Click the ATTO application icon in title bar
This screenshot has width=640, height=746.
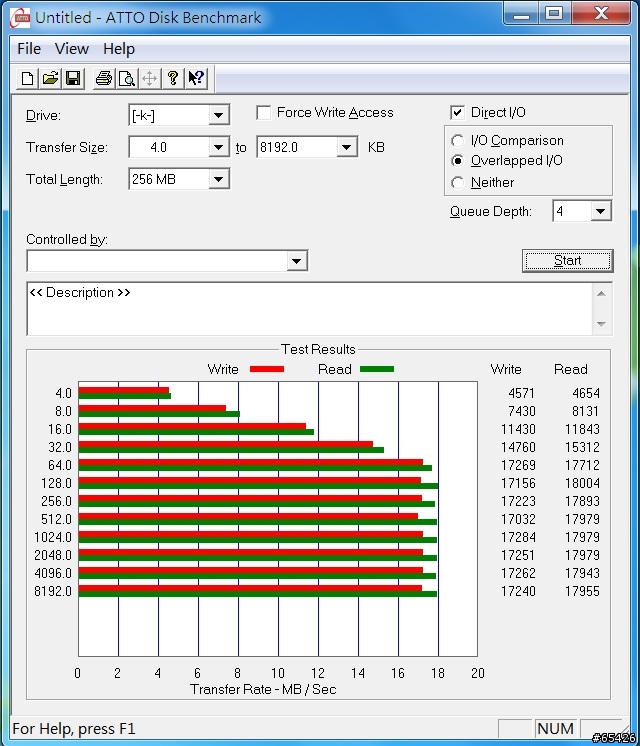20,18
